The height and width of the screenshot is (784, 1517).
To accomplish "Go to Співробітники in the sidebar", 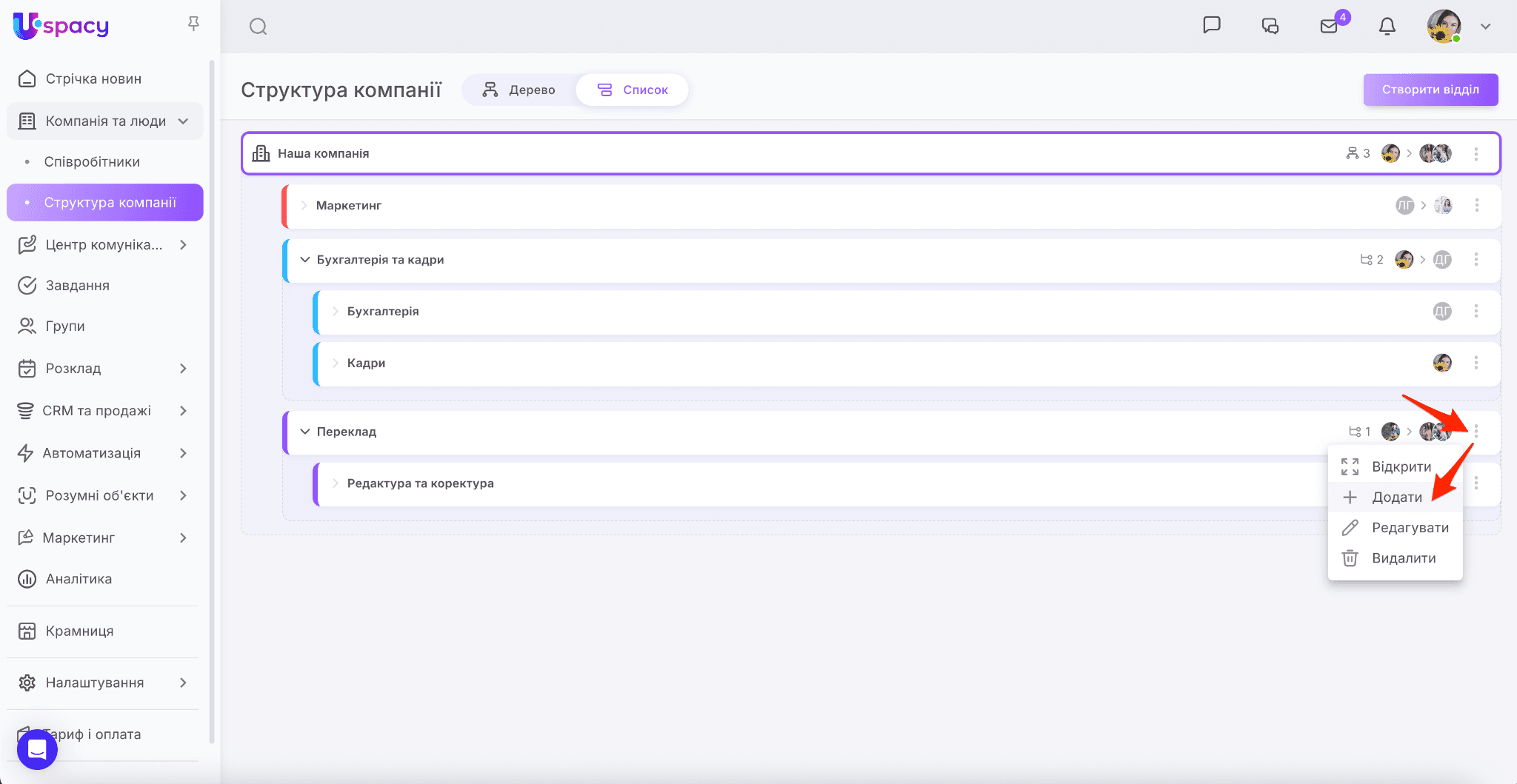I will (x=92, y=161).
